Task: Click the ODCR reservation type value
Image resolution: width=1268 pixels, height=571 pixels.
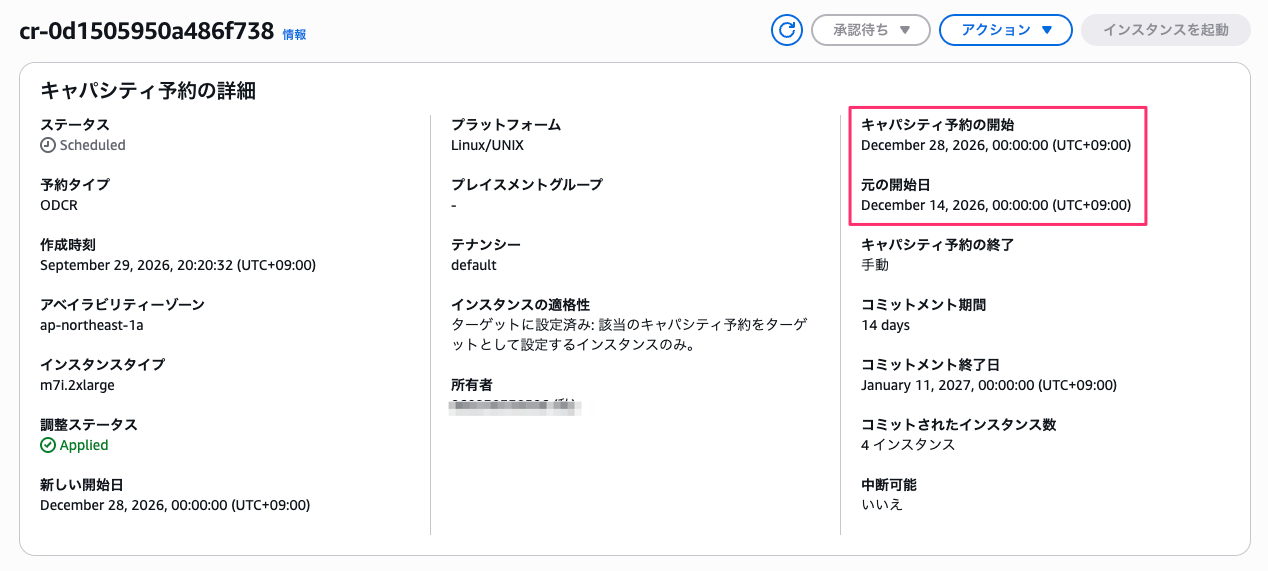Action: click(59, 205)
